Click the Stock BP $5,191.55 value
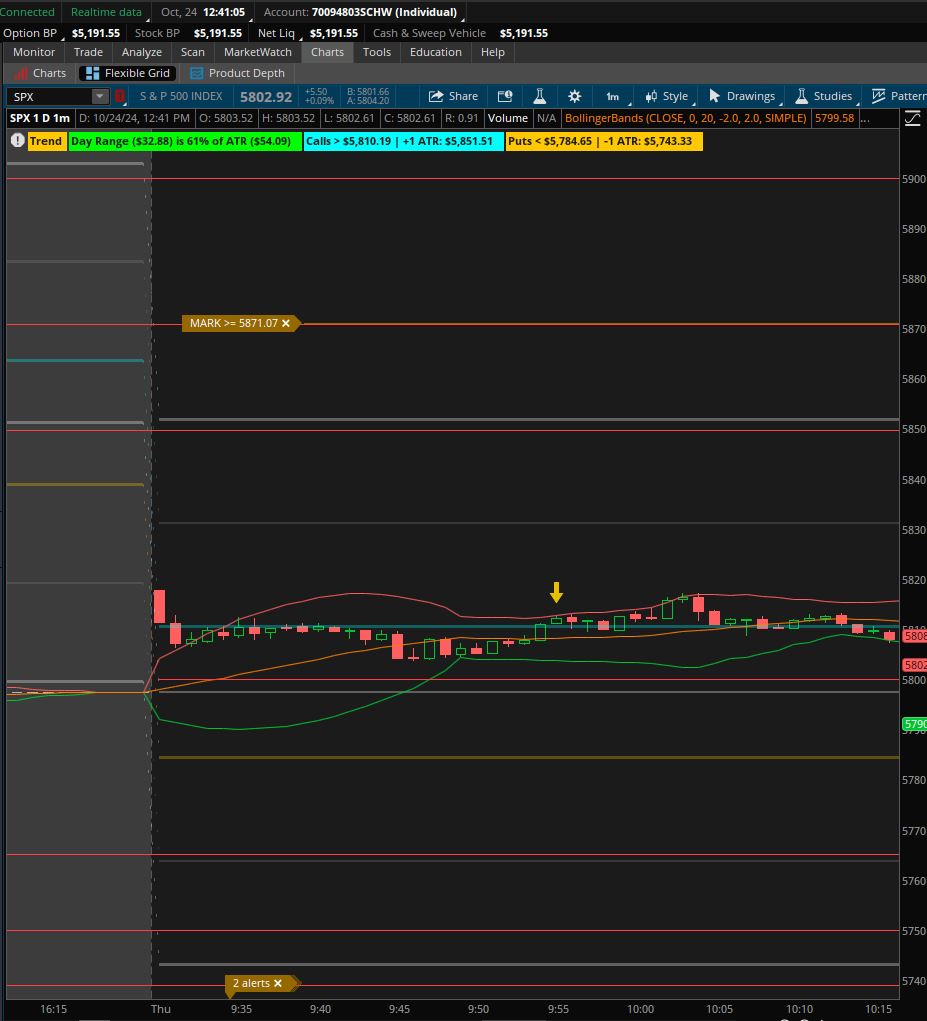 click(217, 33)
